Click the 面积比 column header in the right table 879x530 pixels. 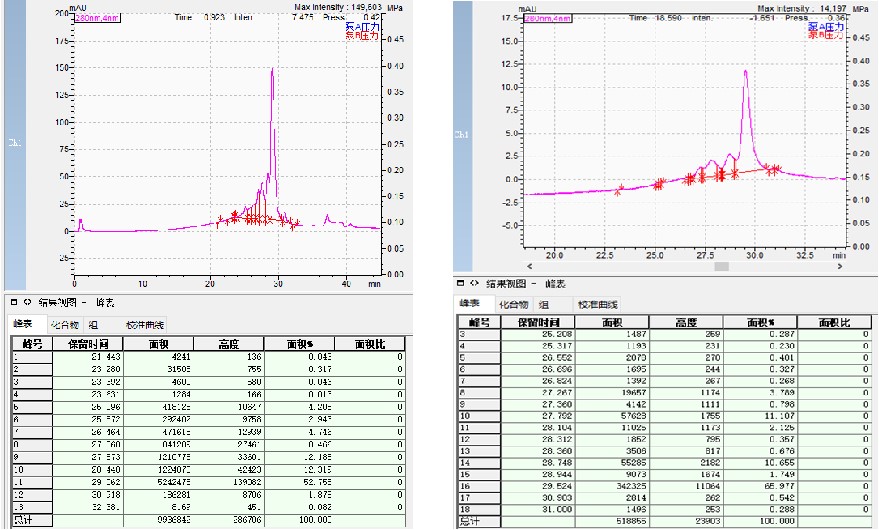pos(832,322)
